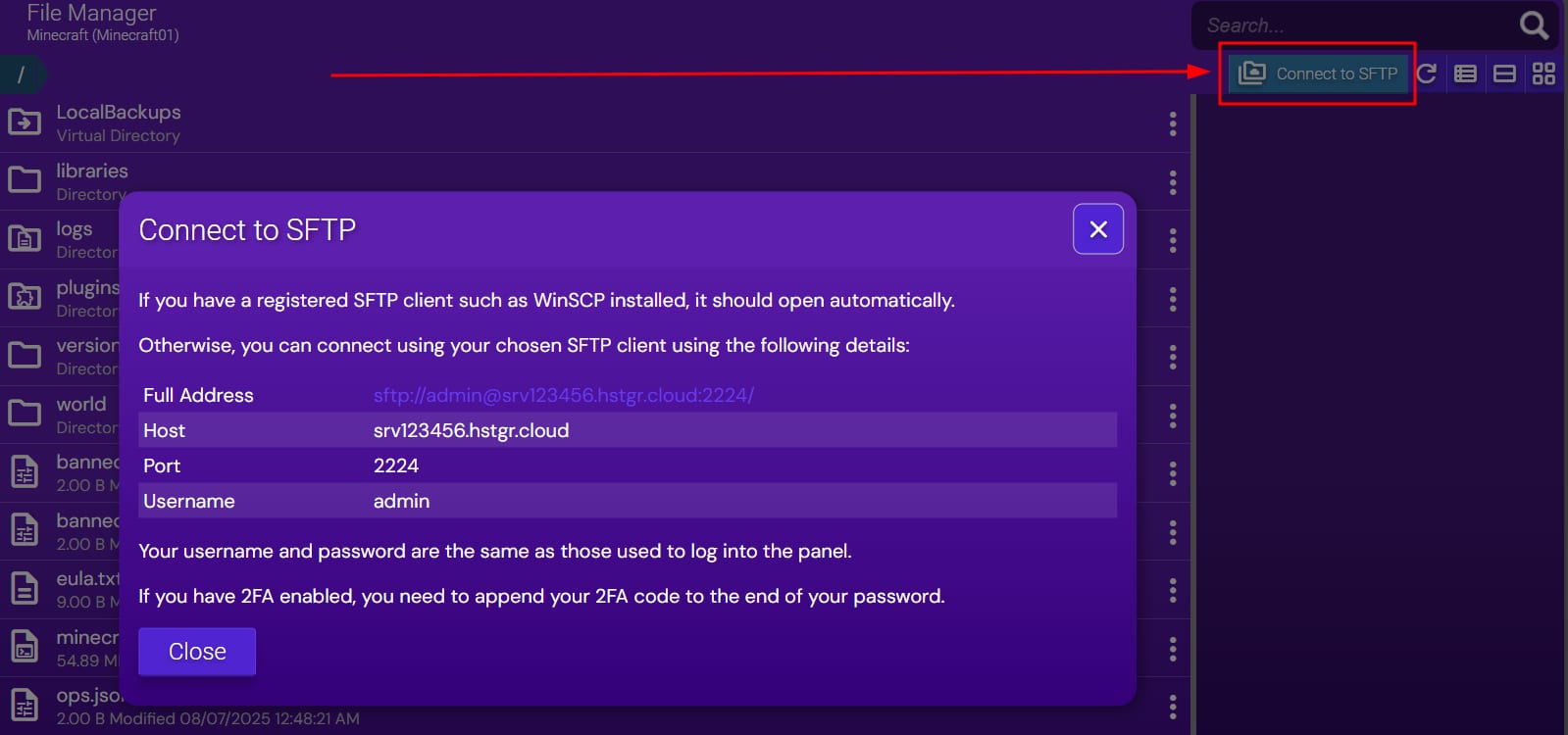
Task: Click the ops.json file icon
Action: pos(25,706)
